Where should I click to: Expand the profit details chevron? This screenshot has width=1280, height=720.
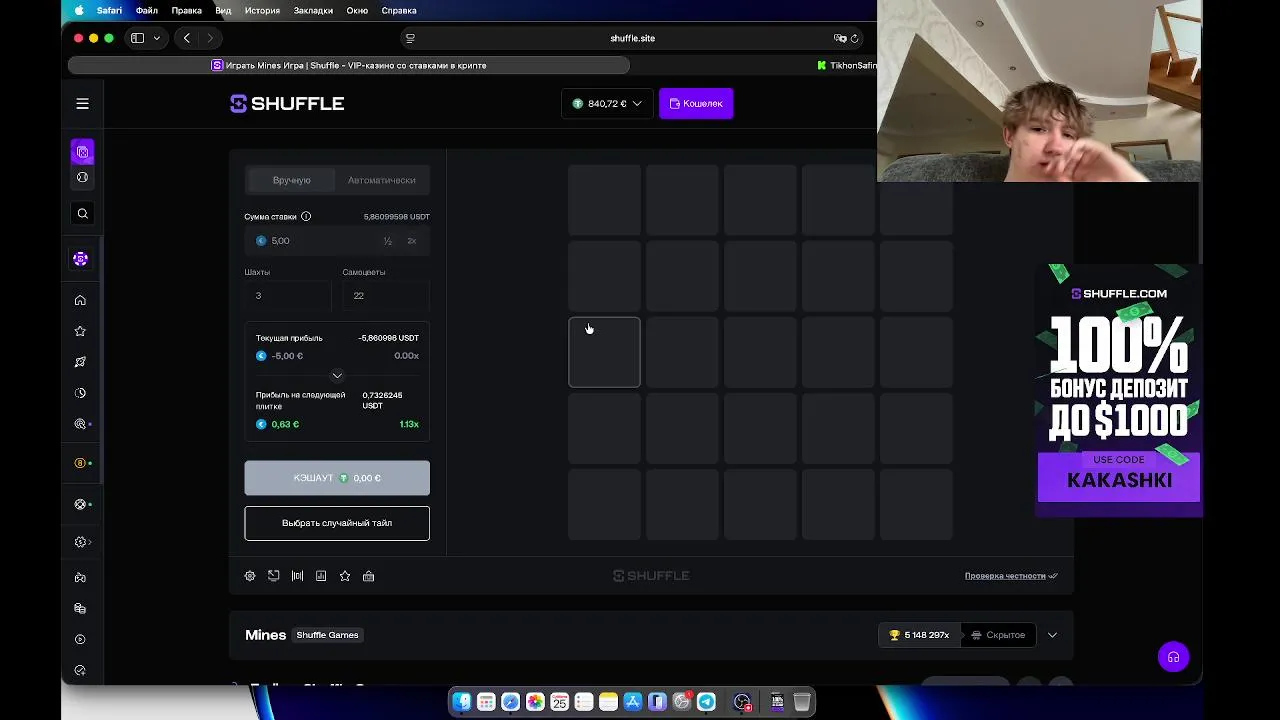tap(337, 376)
